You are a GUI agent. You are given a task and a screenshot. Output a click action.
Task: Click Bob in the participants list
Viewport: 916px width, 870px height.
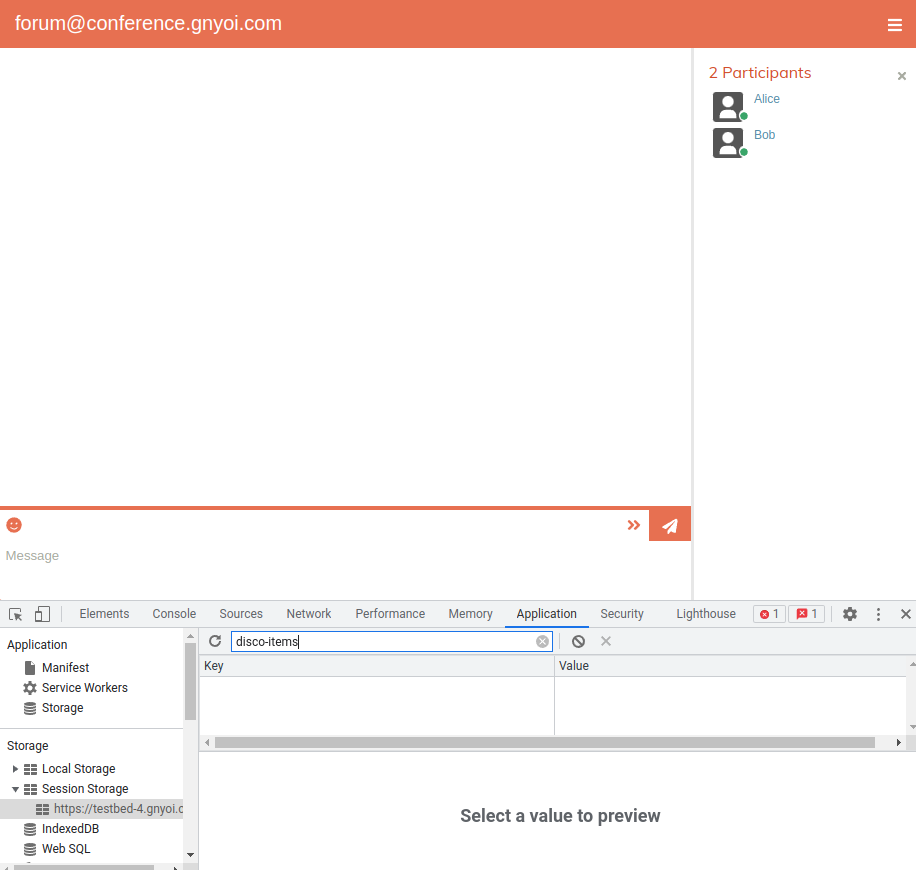[764, 134]
